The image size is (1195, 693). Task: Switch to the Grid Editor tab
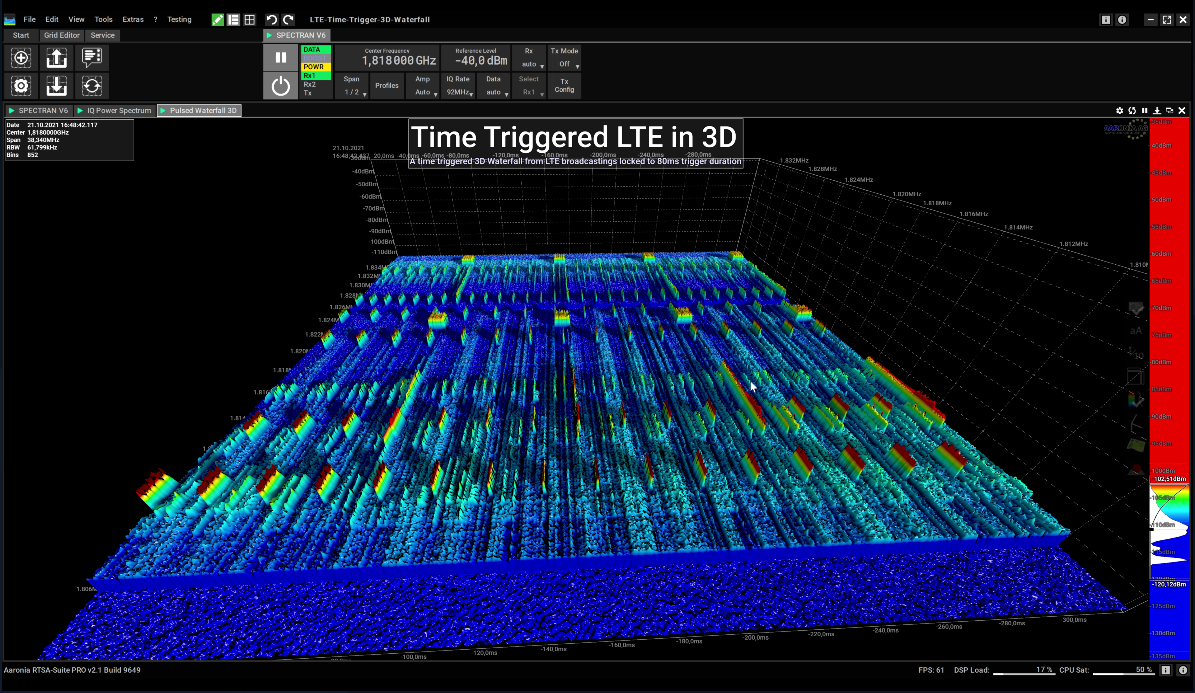point(62,35)
